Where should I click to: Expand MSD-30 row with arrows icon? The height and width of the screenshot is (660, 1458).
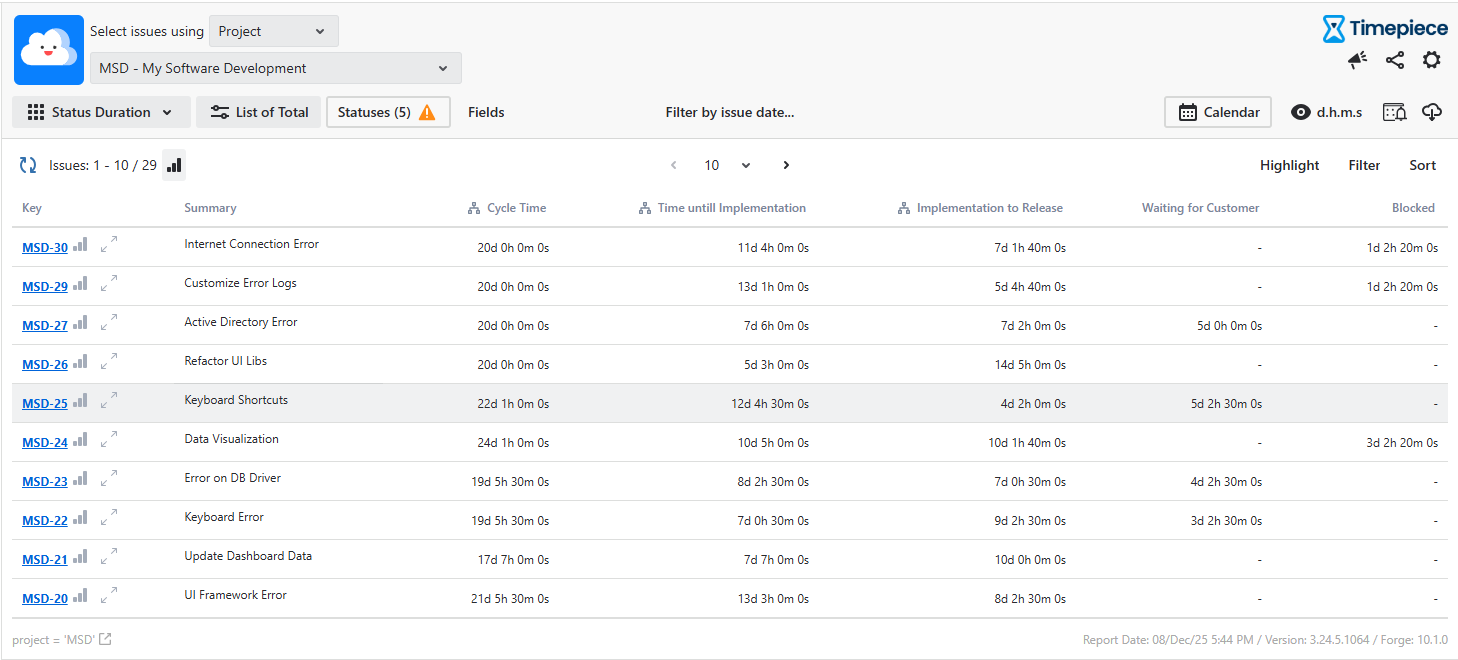pos(109,243)
